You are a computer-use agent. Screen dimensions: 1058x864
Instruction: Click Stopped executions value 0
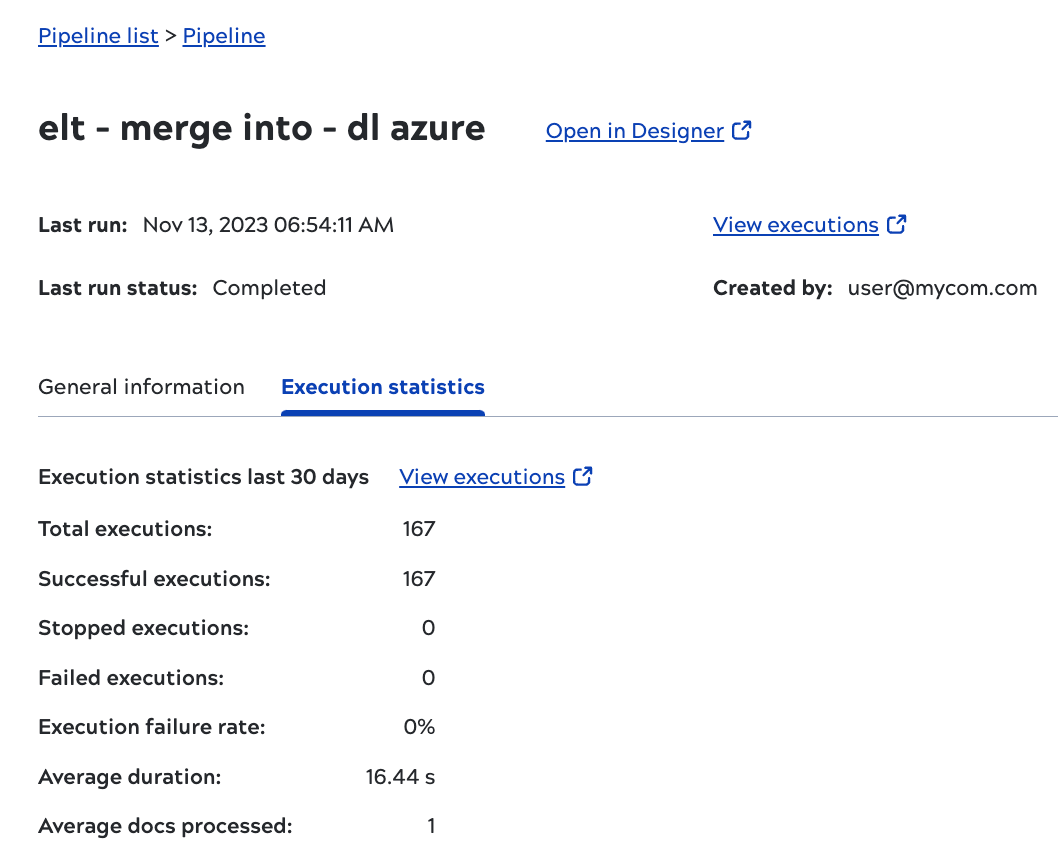[428, 628]
